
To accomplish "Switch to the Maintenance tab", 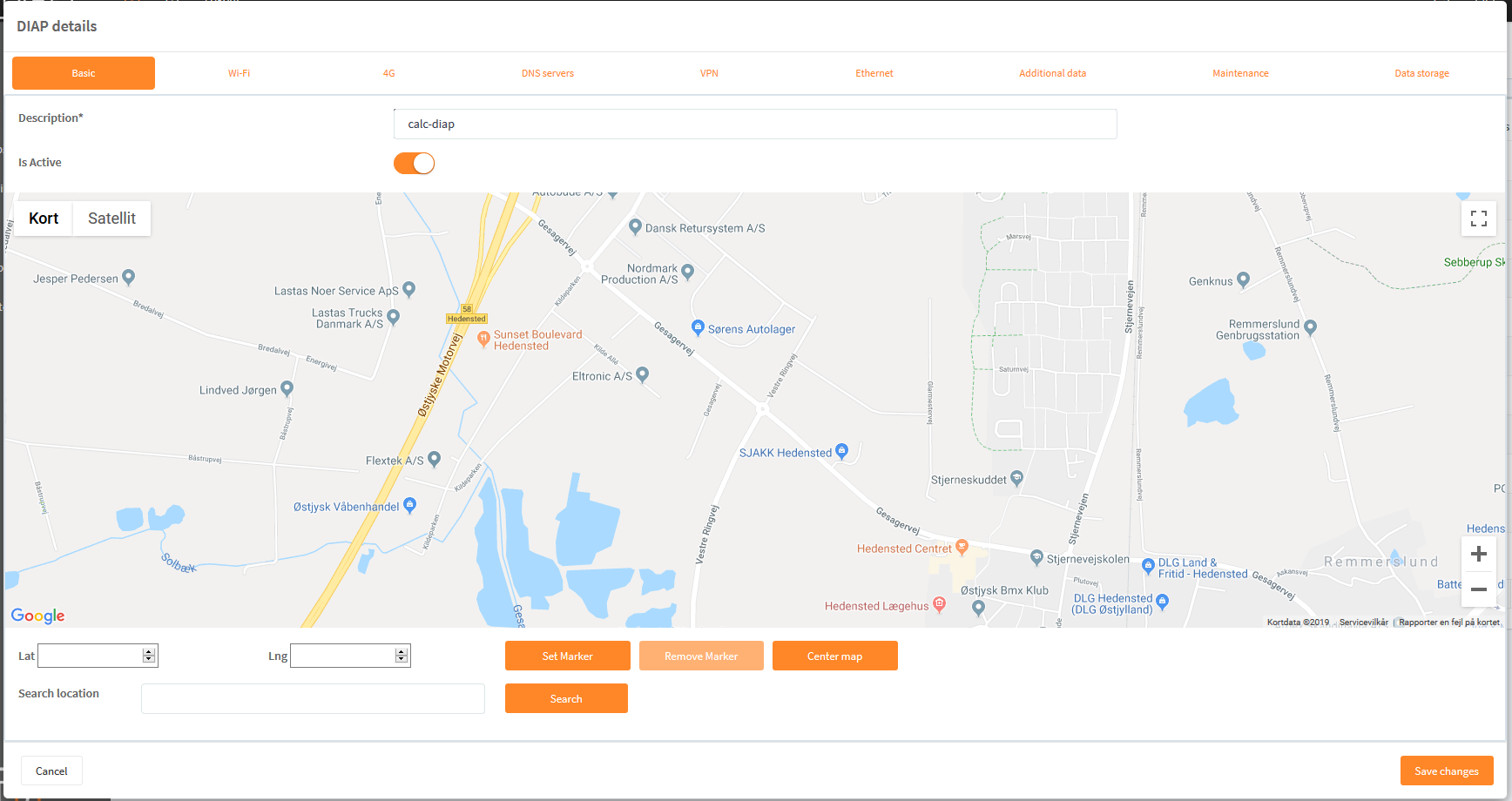I will pyautogui.click(x=1240, y=73).
